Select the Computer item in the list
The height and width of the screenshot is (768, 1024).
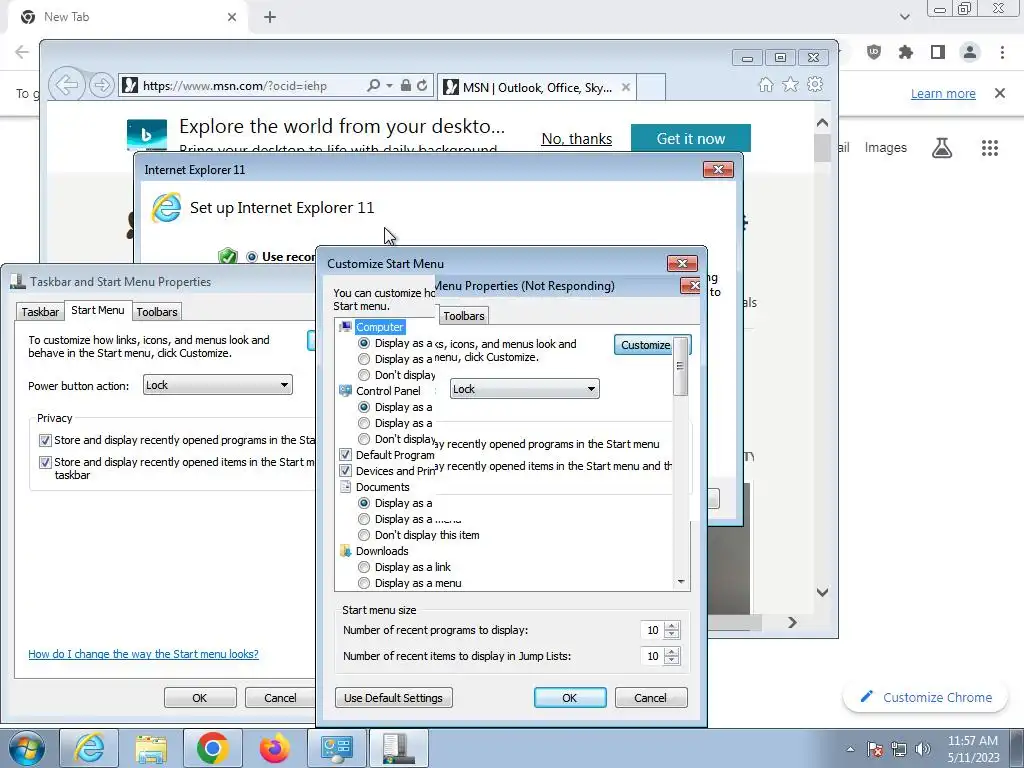click(x=379, y=327)
